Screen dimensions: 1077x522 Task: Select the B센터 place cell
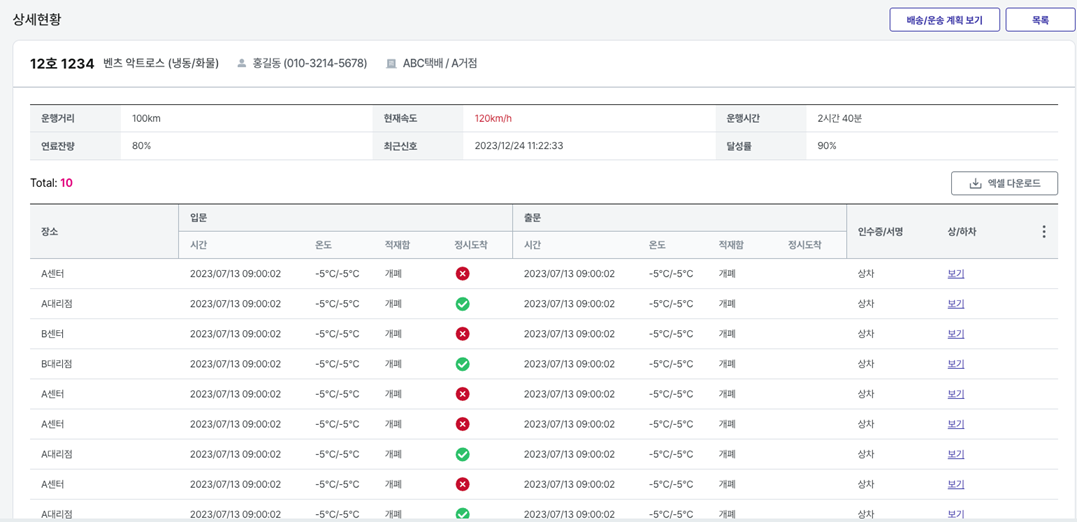(53, 334)
